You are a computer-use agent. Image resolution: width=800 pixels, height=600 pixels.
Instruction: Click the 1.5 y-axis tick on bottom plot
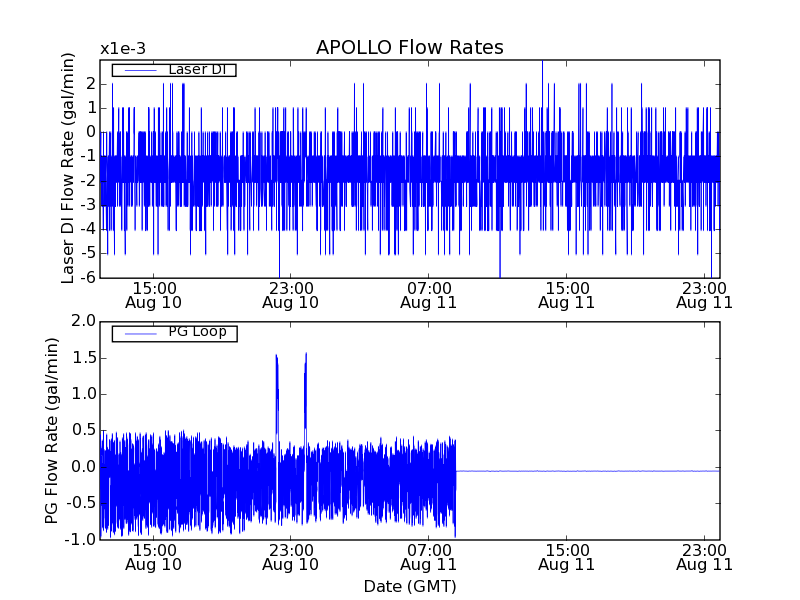(83, 357)
